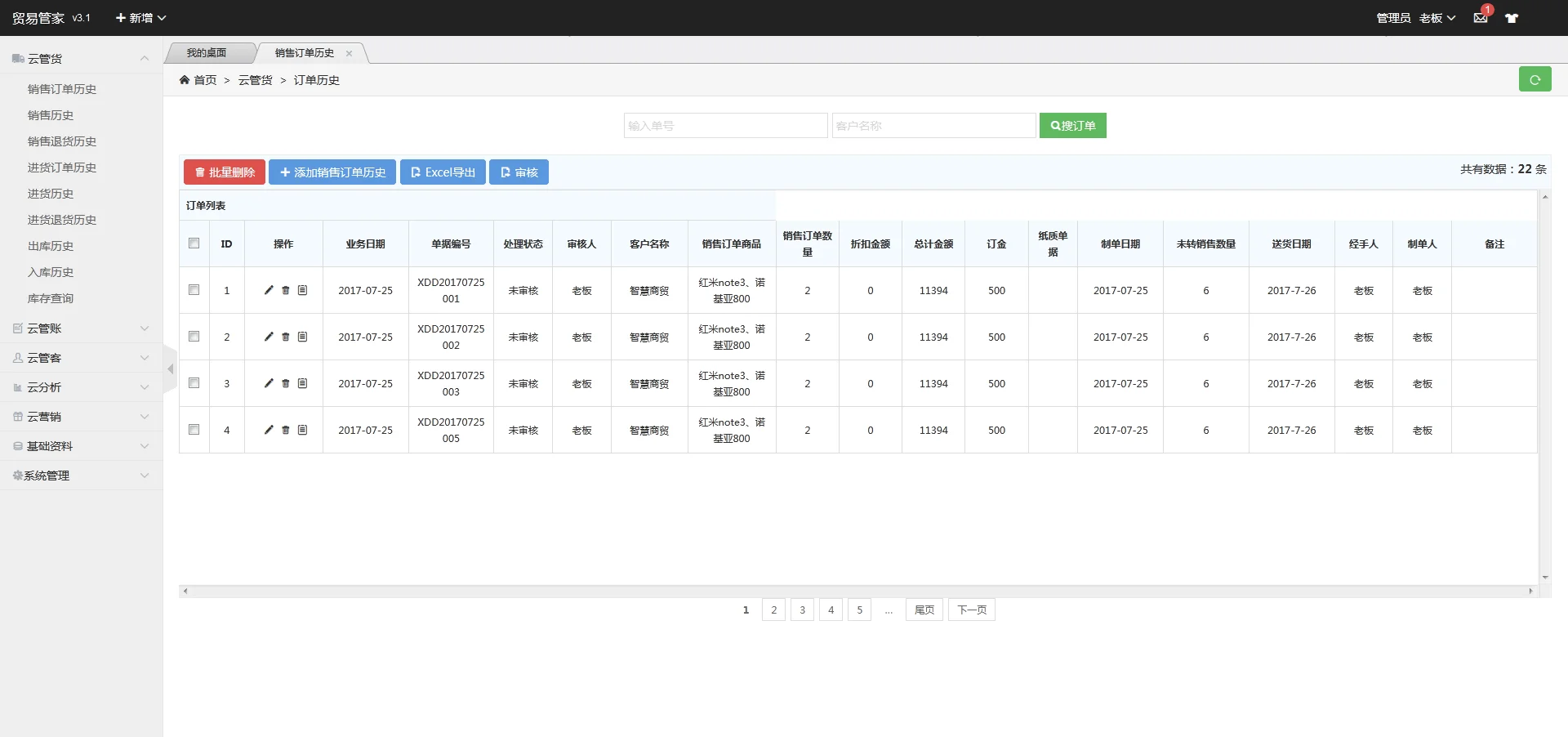Select the checkbox for order row 3

coord(194,382)
